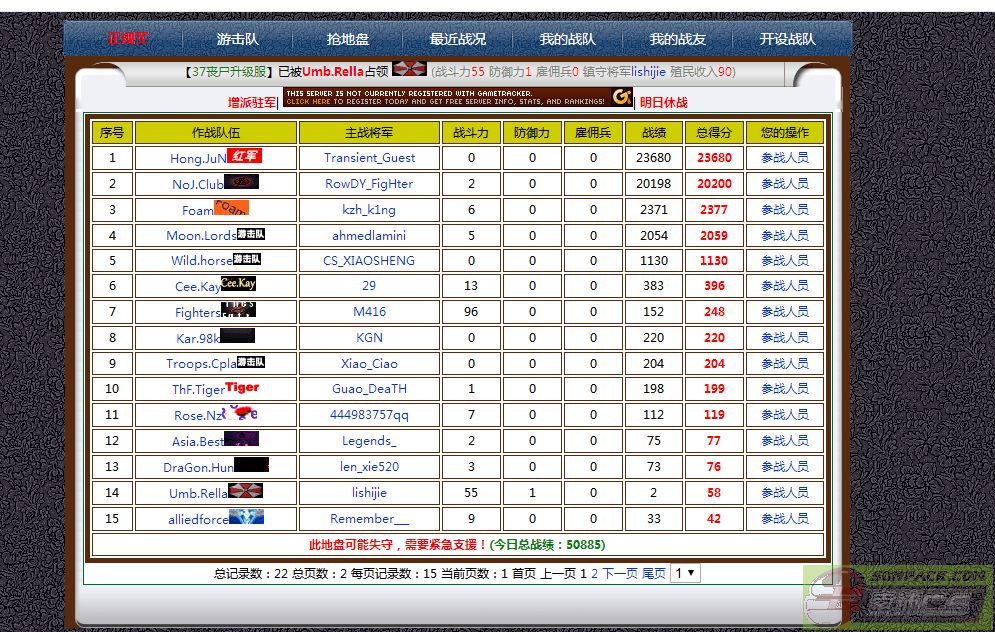Open the page number dropdown
995x632 pixels.
pos(685,573)
